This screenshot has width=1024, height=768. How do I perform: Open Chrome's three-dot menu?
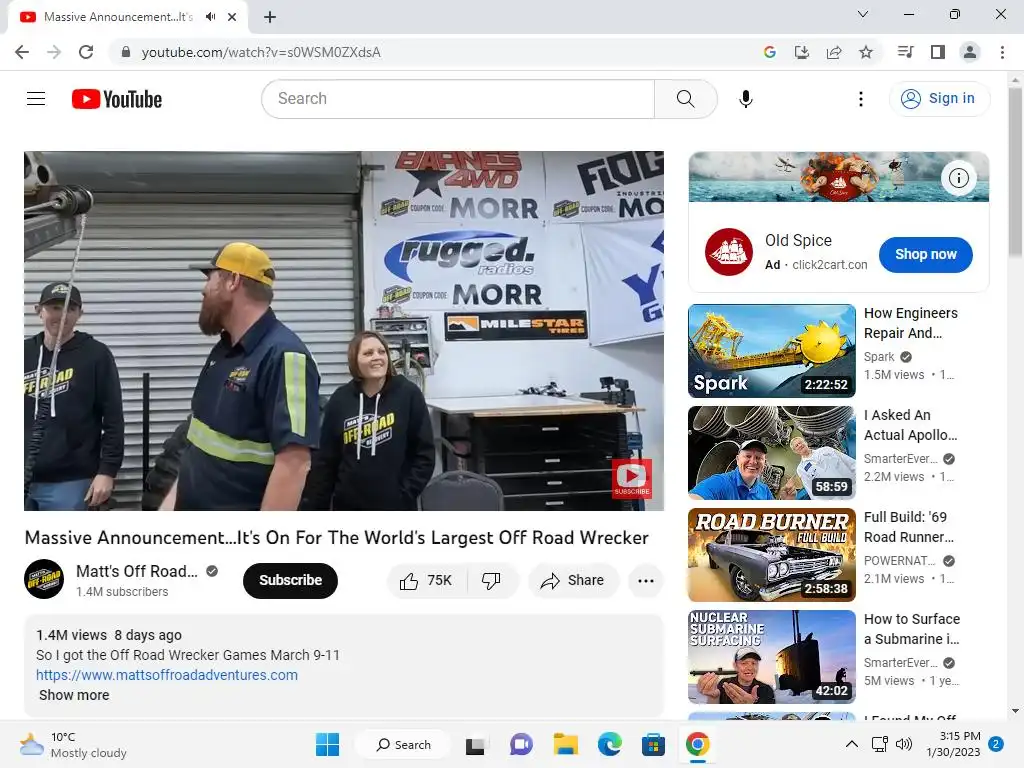tap(1002, 52)
